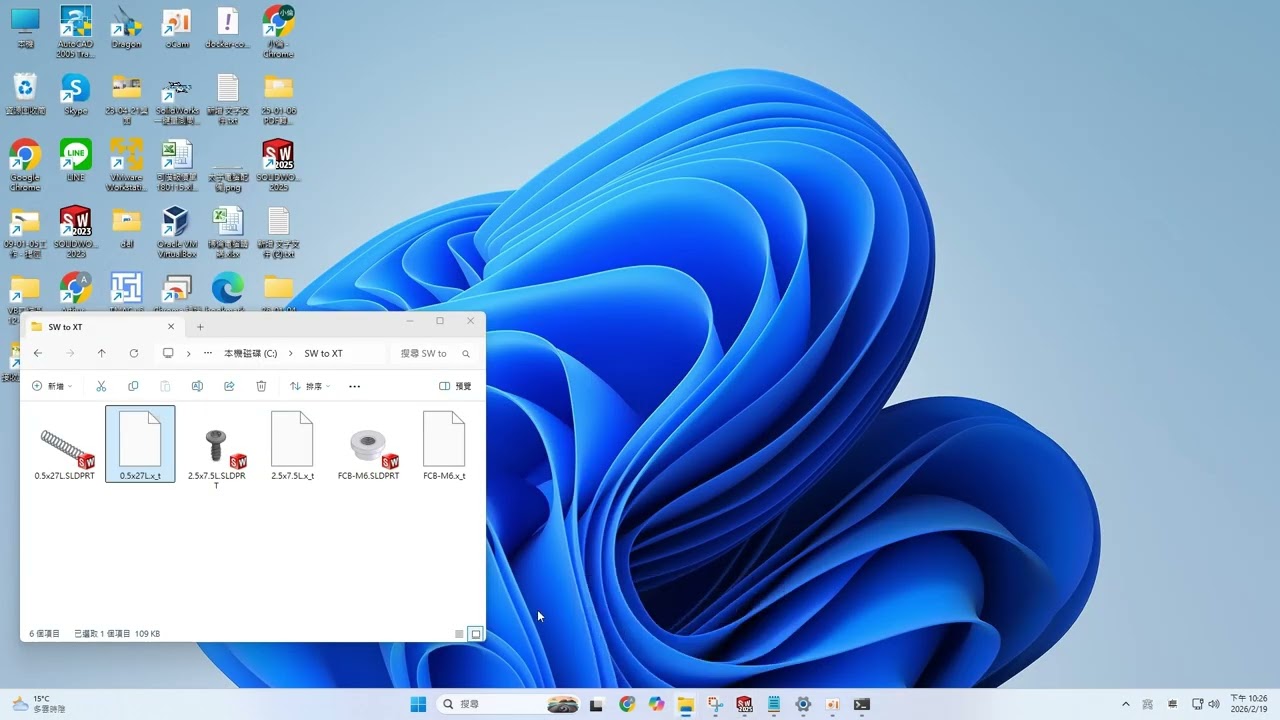Select the 2.5x7.5L.x_t file

point(292,445)
